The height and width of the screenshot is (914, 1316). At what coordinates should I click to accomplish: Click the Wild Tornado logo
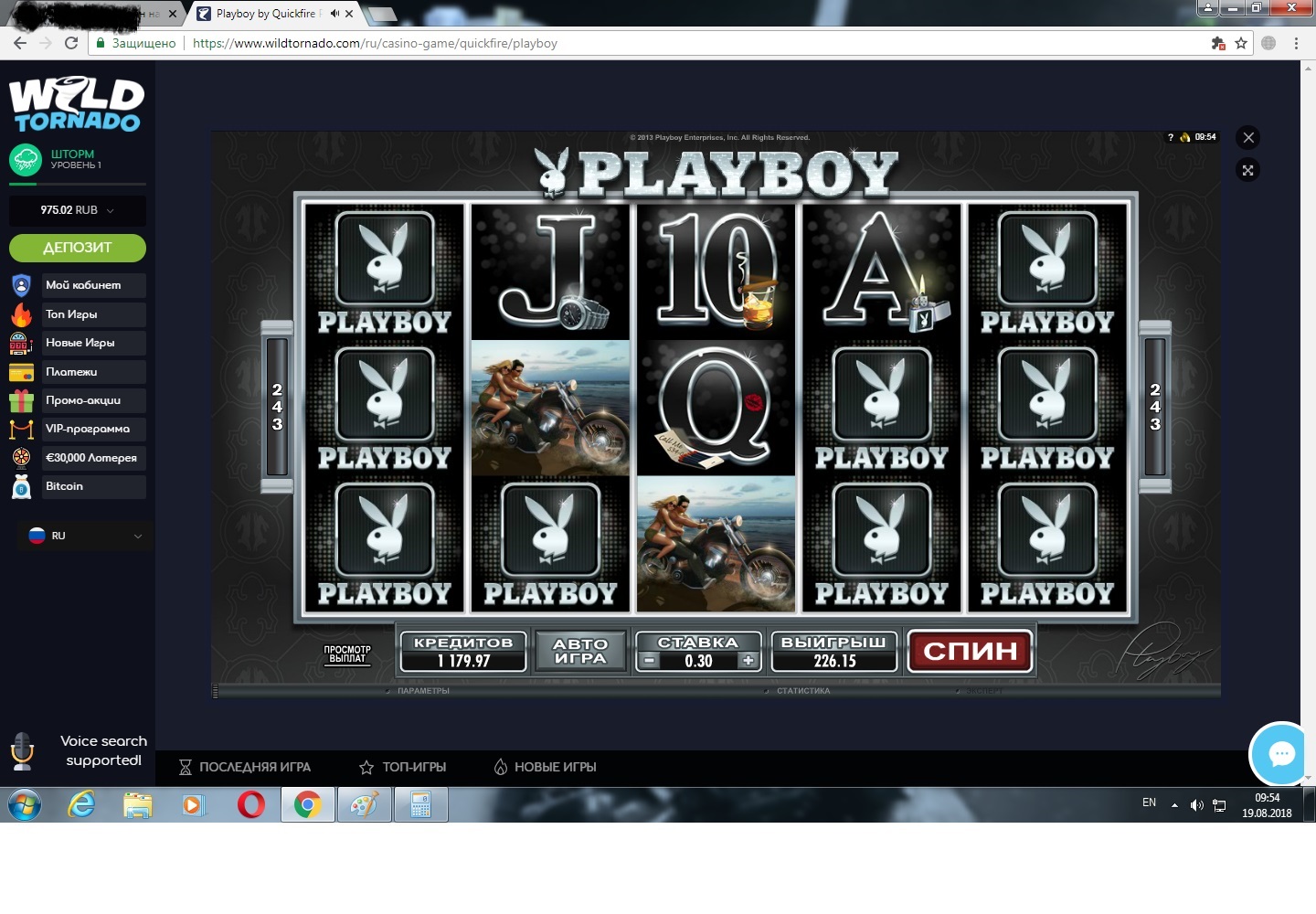pyautogui.click(x=77, y=103)
